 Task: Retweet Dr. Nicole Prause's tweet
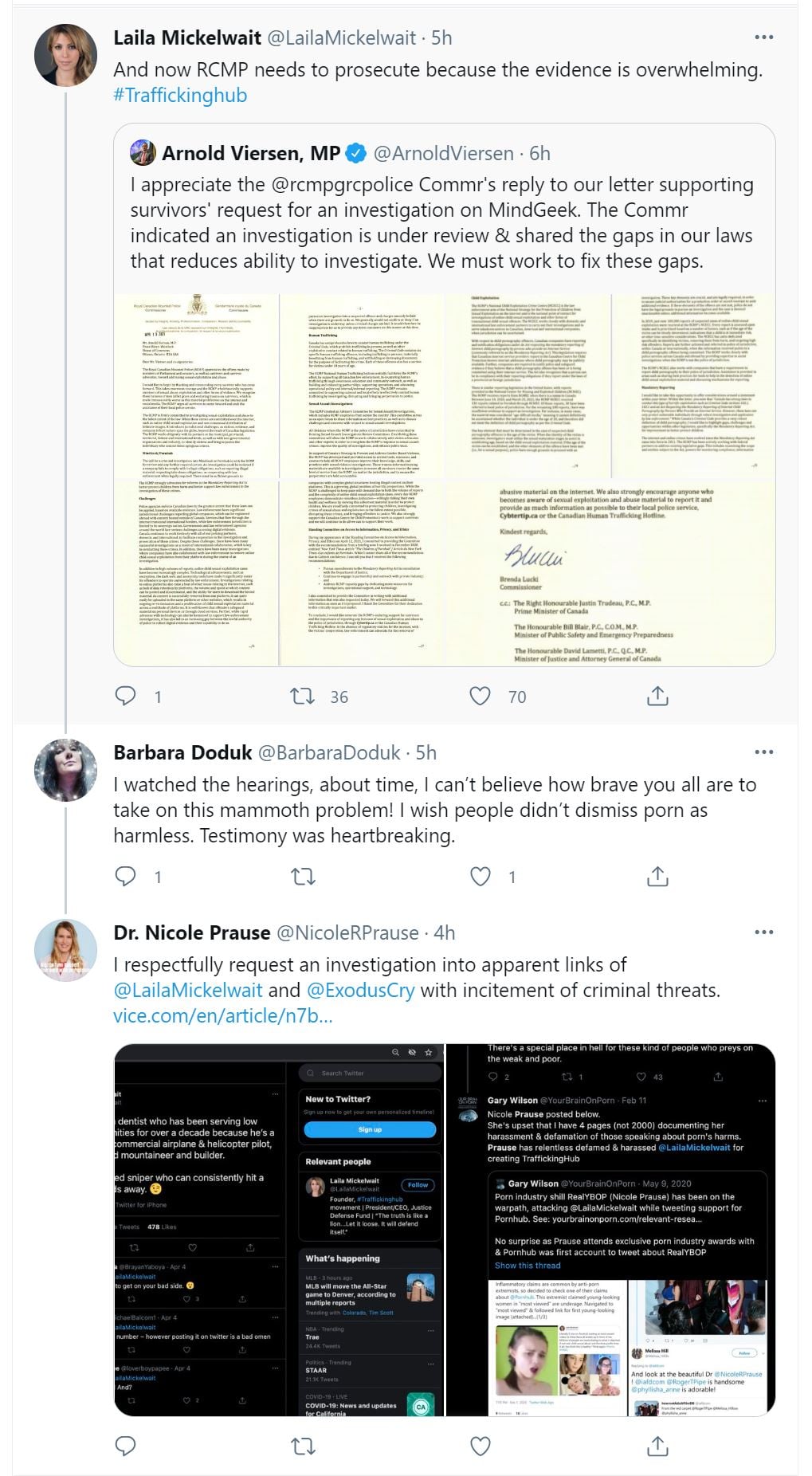(x=303, y=1445)
